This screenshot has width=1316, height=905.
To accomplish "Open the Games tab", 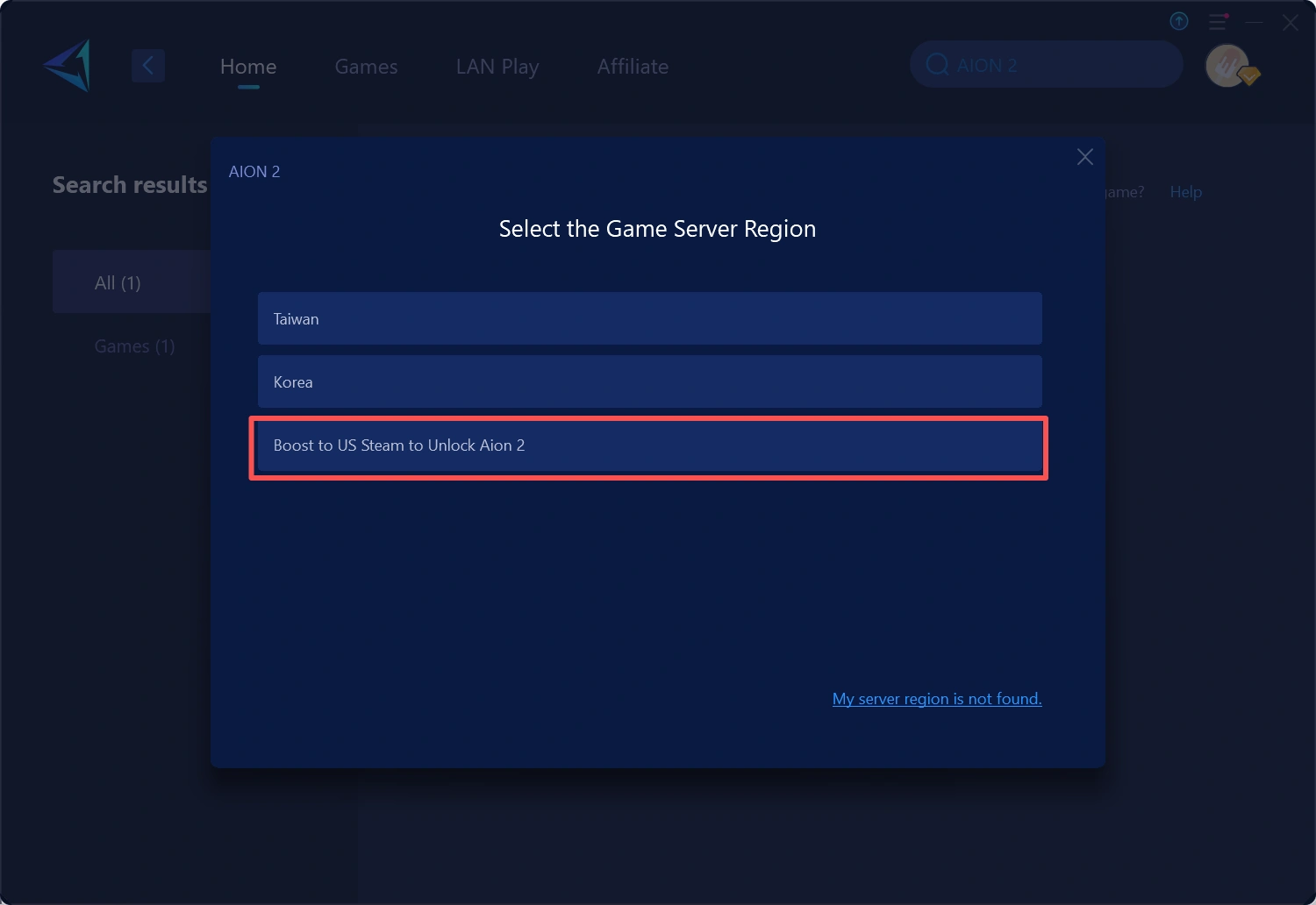I will coord(366,67).
